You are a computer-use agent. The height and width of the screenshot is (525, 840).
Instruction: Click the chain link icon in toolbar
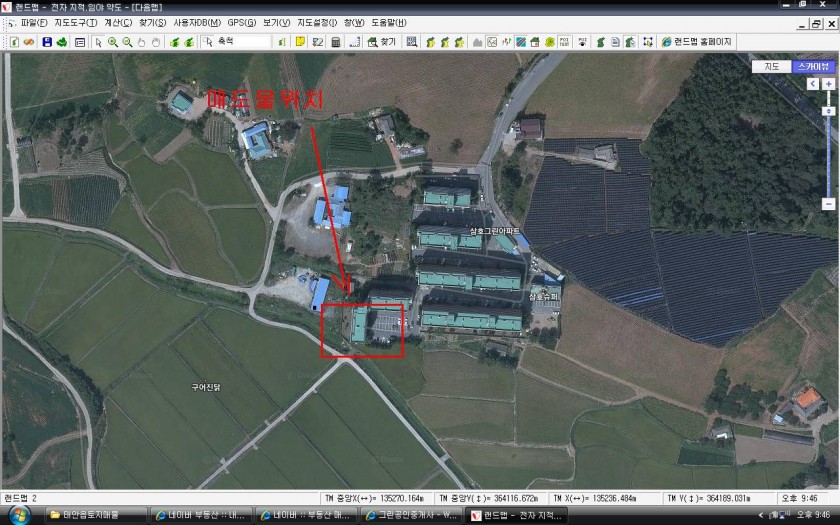[29, 42]
